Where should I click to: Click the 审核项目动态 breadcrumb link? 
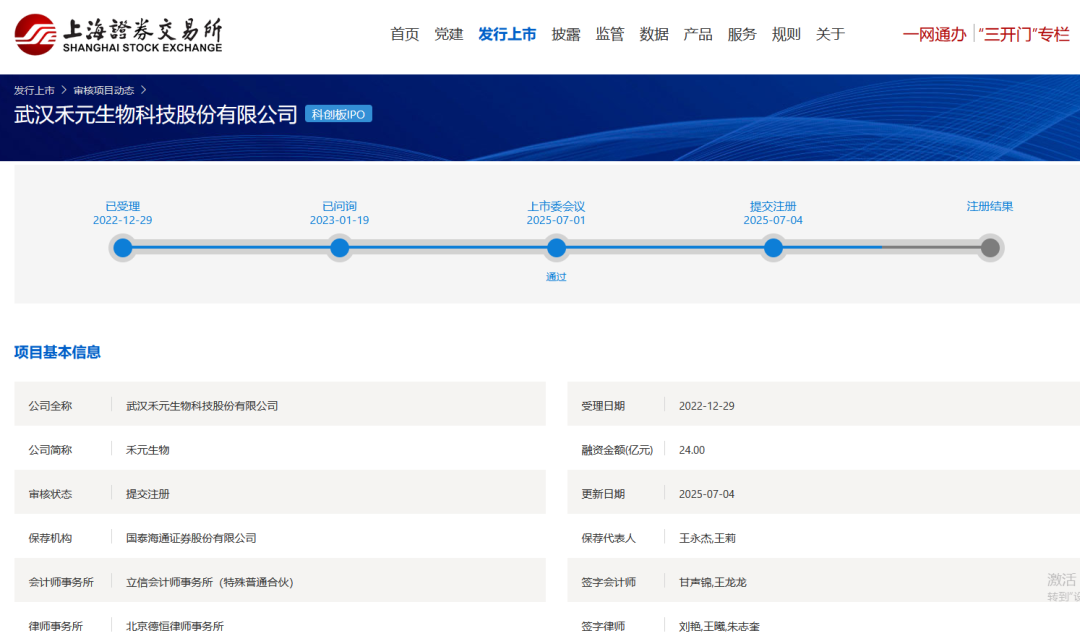point(103,90)
